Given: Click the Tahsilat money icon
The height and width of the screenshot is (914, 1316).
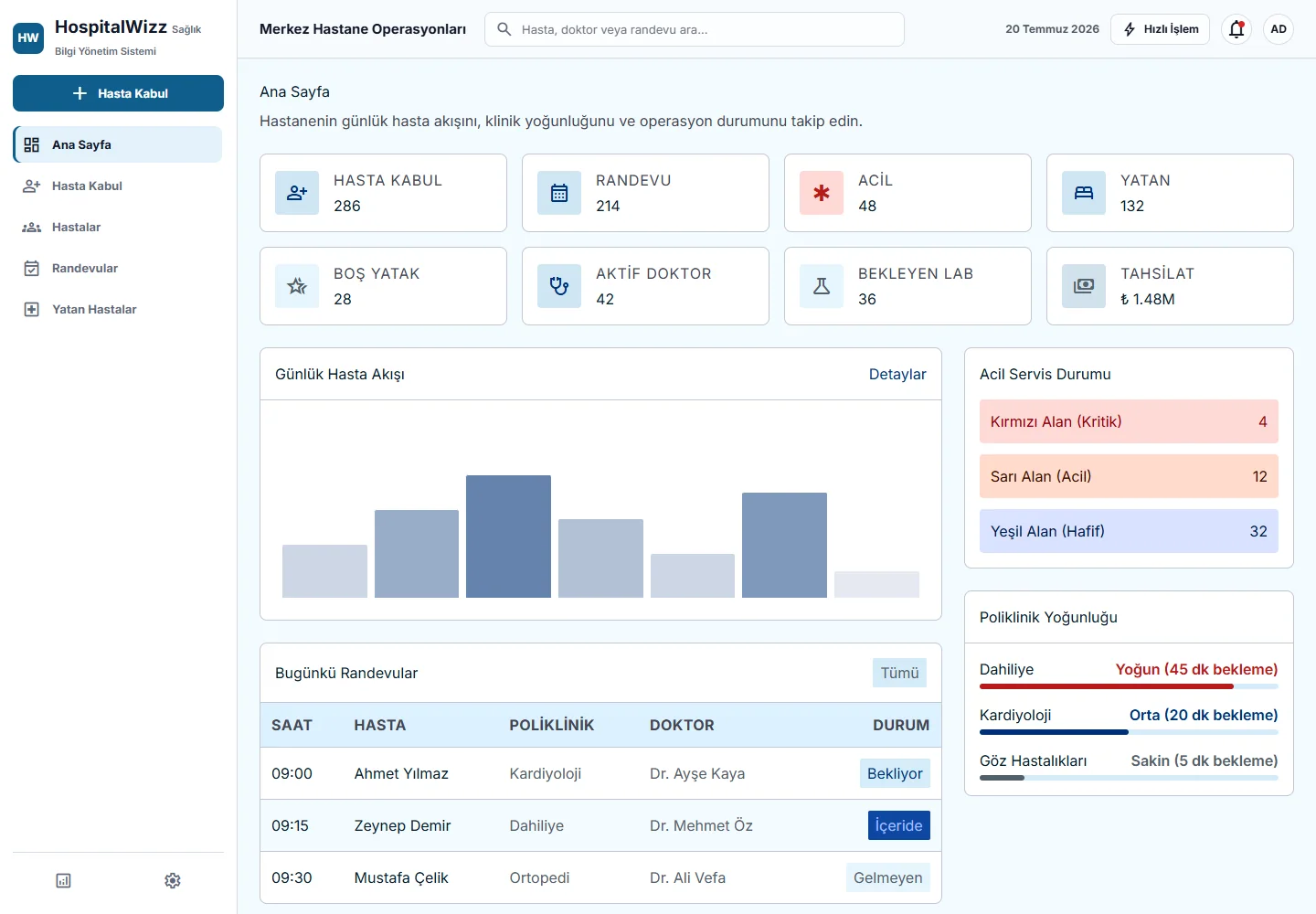Looking at the screenshot, I should [1084, 286].
